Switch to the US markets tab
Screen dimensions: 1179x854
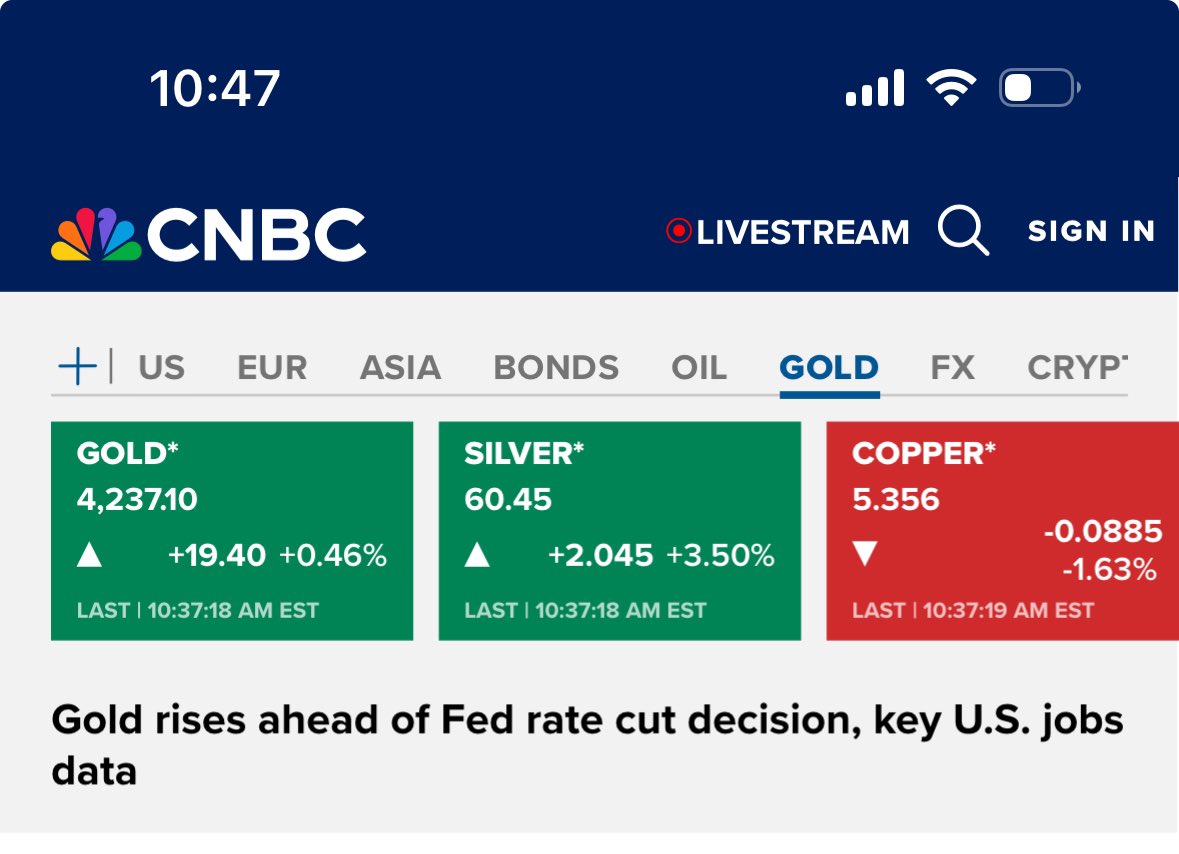[x=161, y=368]
